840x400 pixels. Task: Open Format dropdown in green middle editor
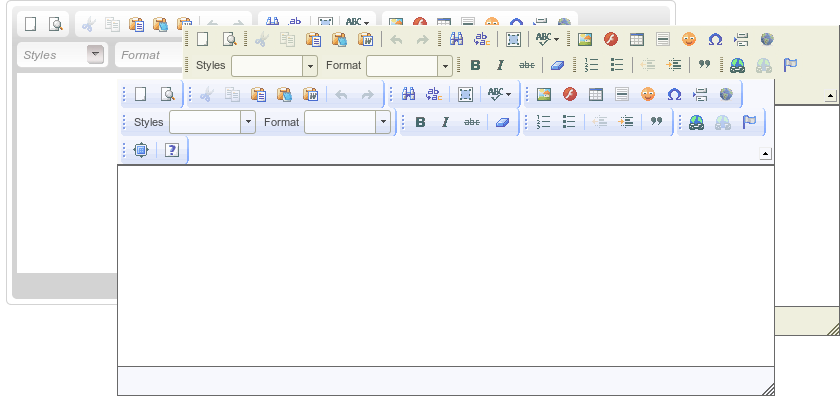(444, 66)
